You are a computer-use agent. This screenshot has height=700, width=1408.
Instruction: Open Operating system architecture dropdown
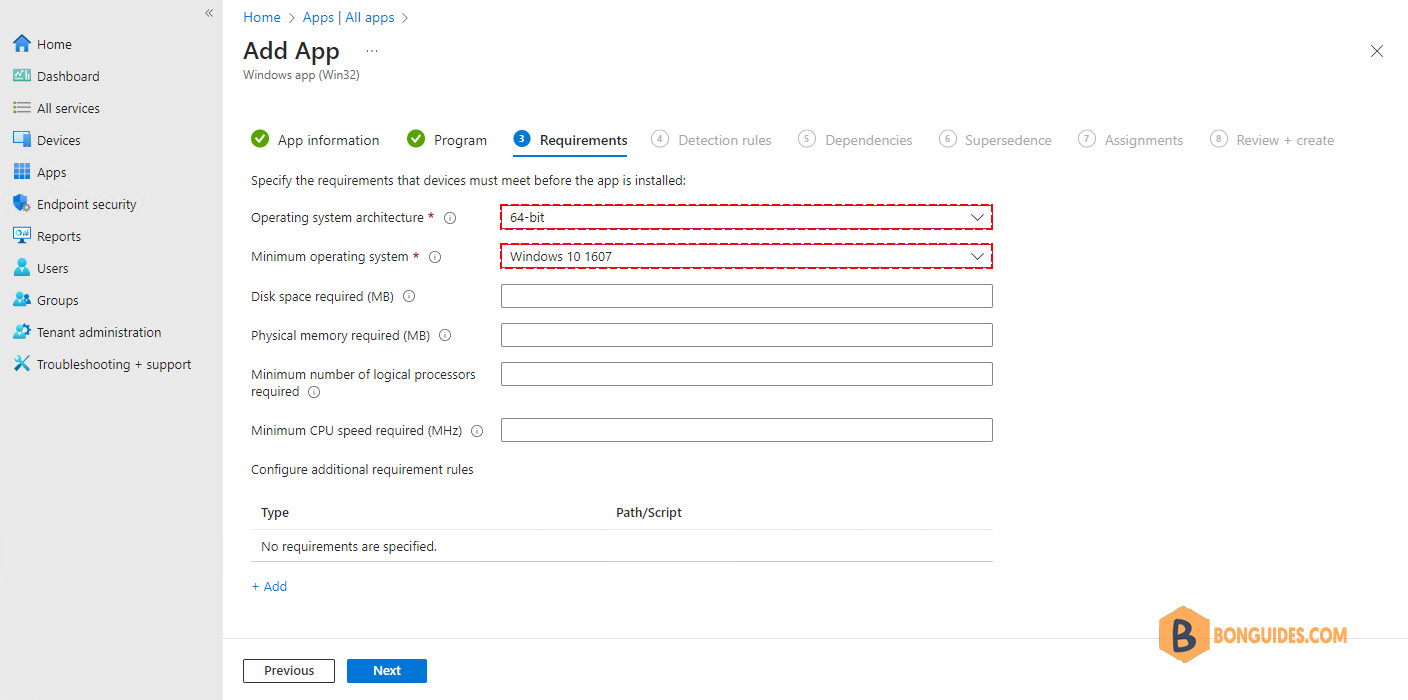(x=746, y=217)
